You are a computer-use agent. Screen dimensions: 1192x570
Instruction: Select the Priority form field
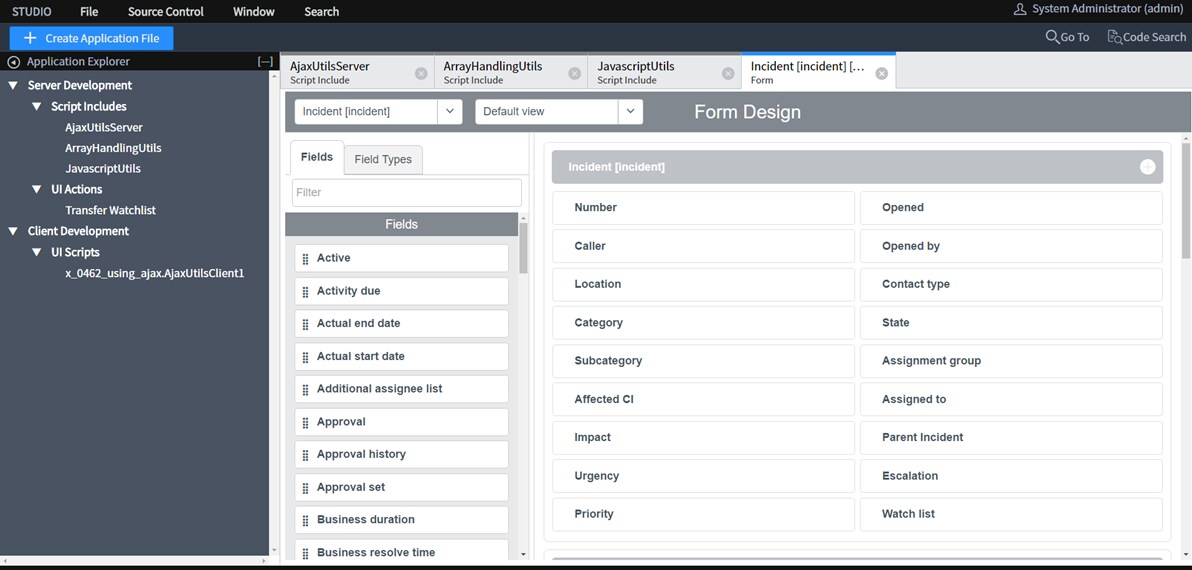point(703,514)
